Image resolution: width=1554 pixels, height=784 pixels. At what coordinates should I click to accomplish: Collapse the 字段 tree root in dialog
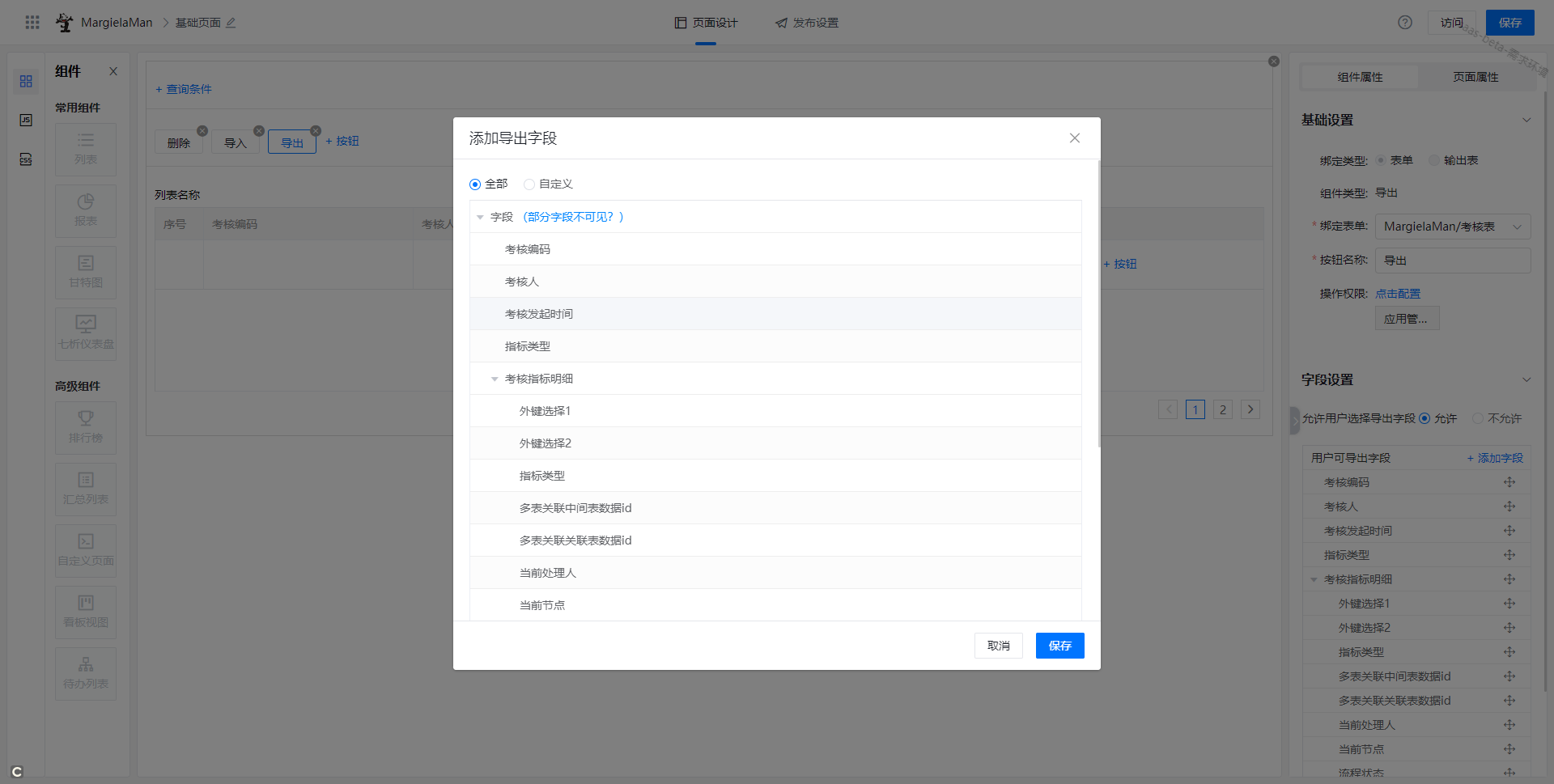click(480, 218)
